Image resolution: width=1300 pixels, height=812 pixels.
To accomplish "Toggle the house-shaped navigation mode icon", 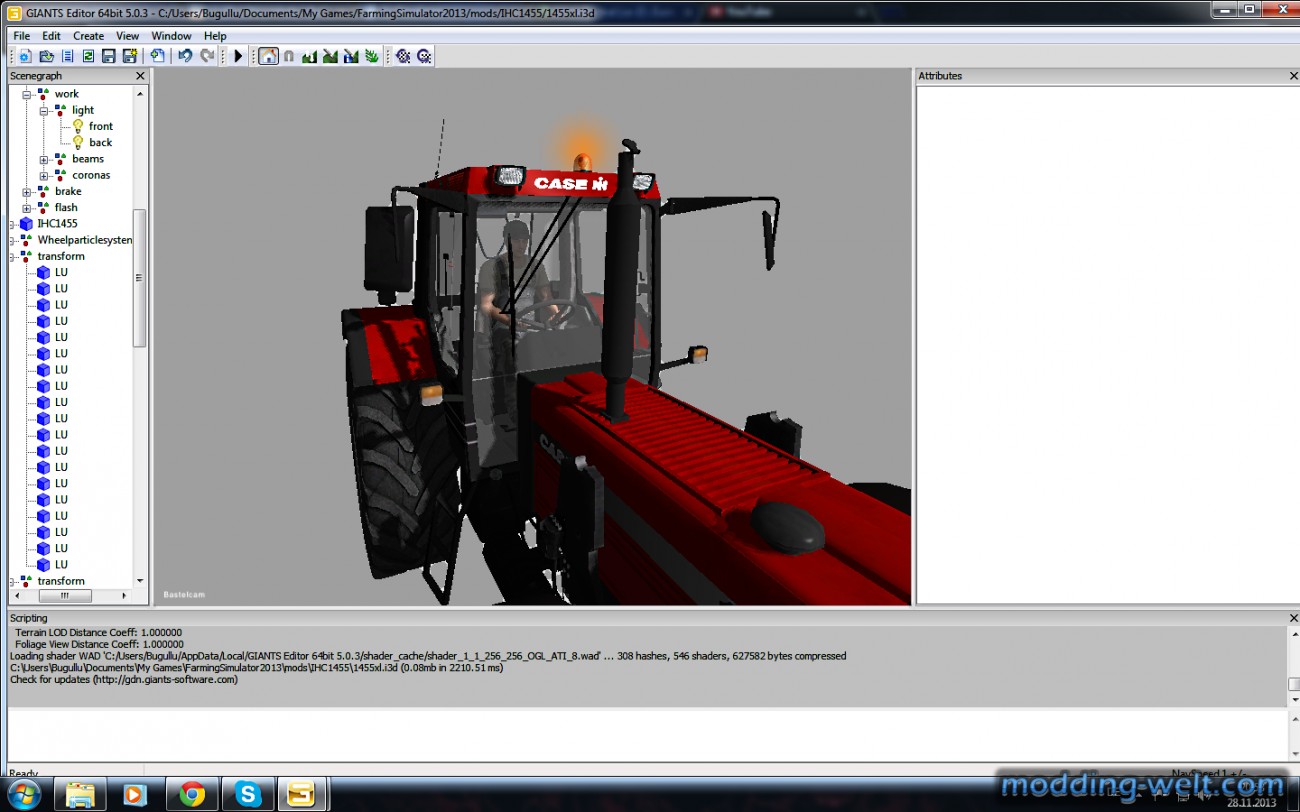I will (x=268, y=56).
